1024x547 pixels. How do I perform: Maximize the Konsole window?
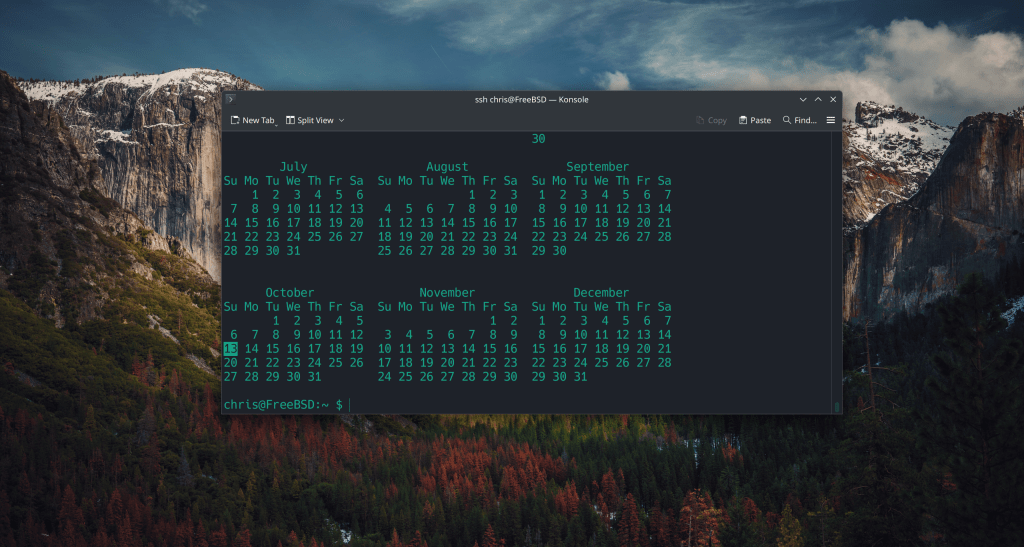[818, 100]
